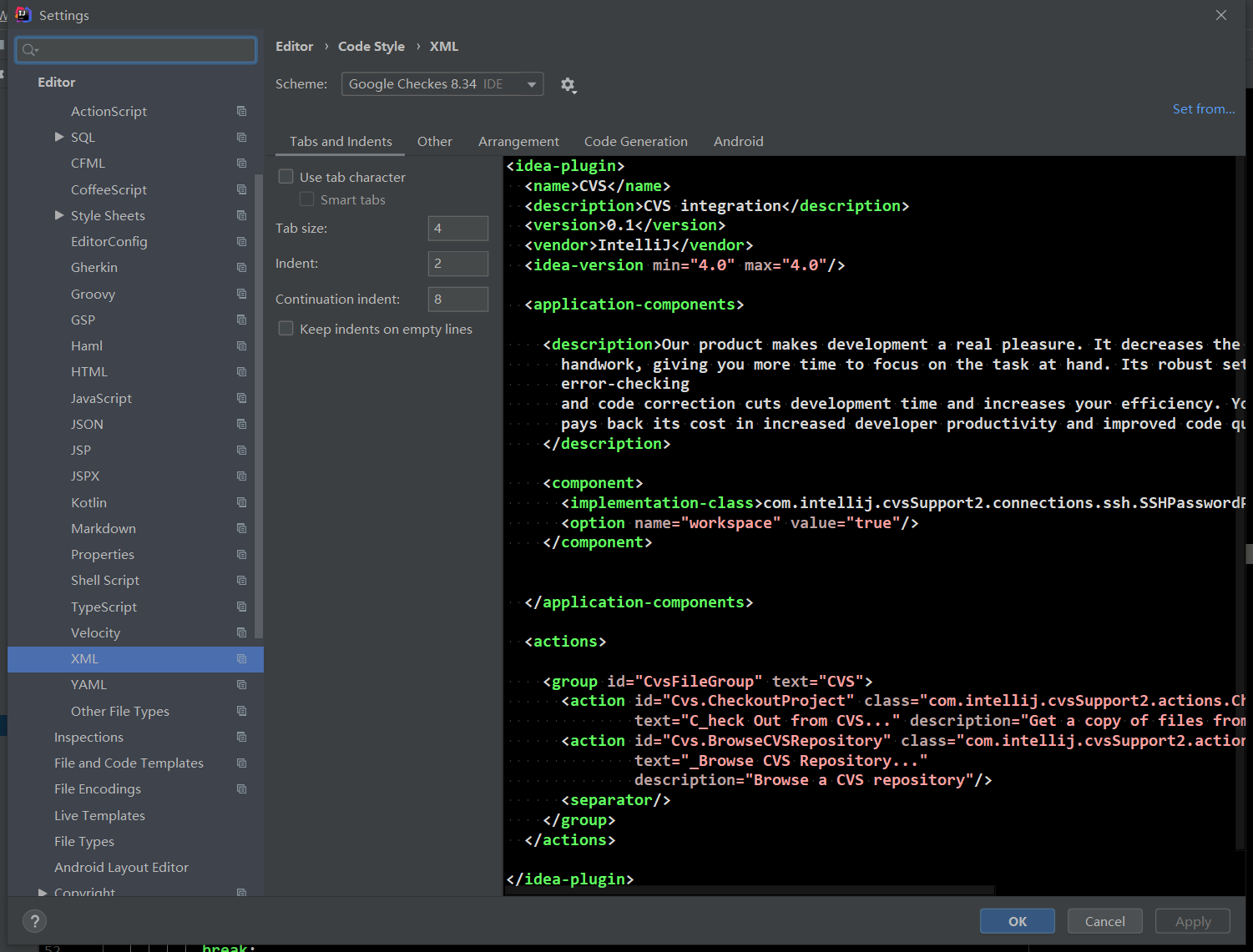The height and width of the screenshot is (952, 1253).
Task: Open the Scheme dropdown Google Checkes 8.34
Action: coord(442,84)
